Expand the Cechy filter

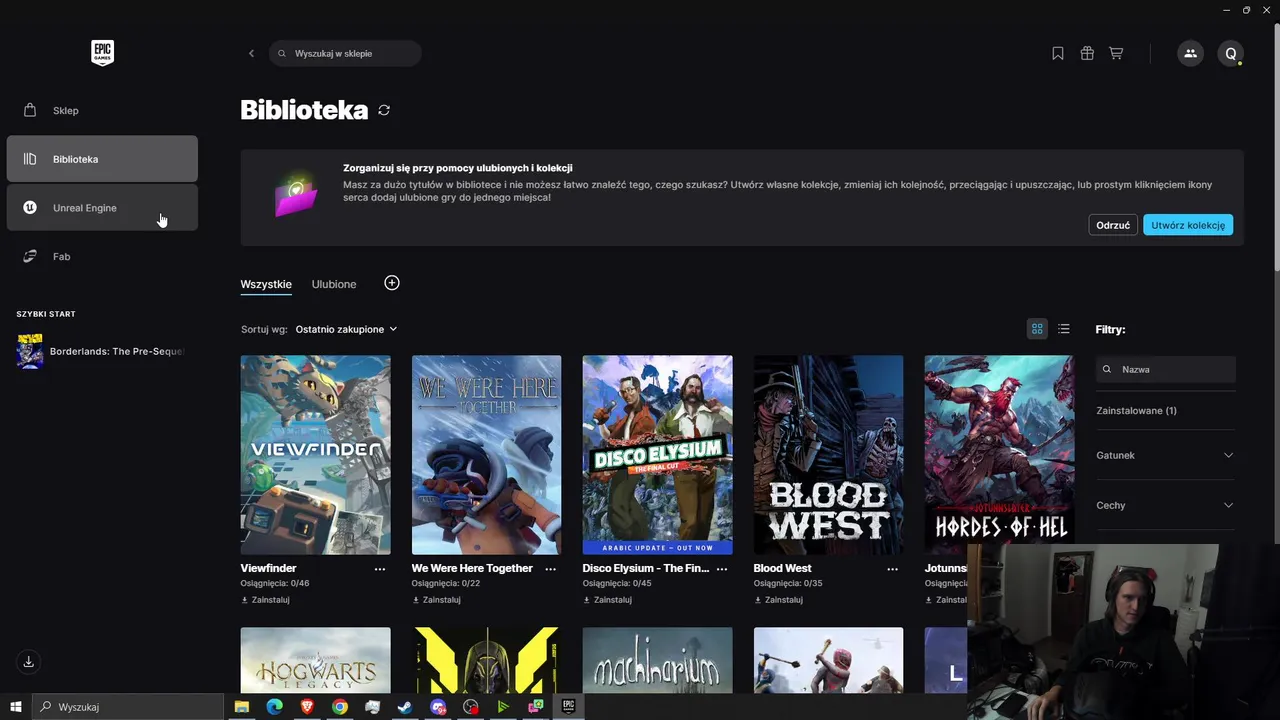1166,505
